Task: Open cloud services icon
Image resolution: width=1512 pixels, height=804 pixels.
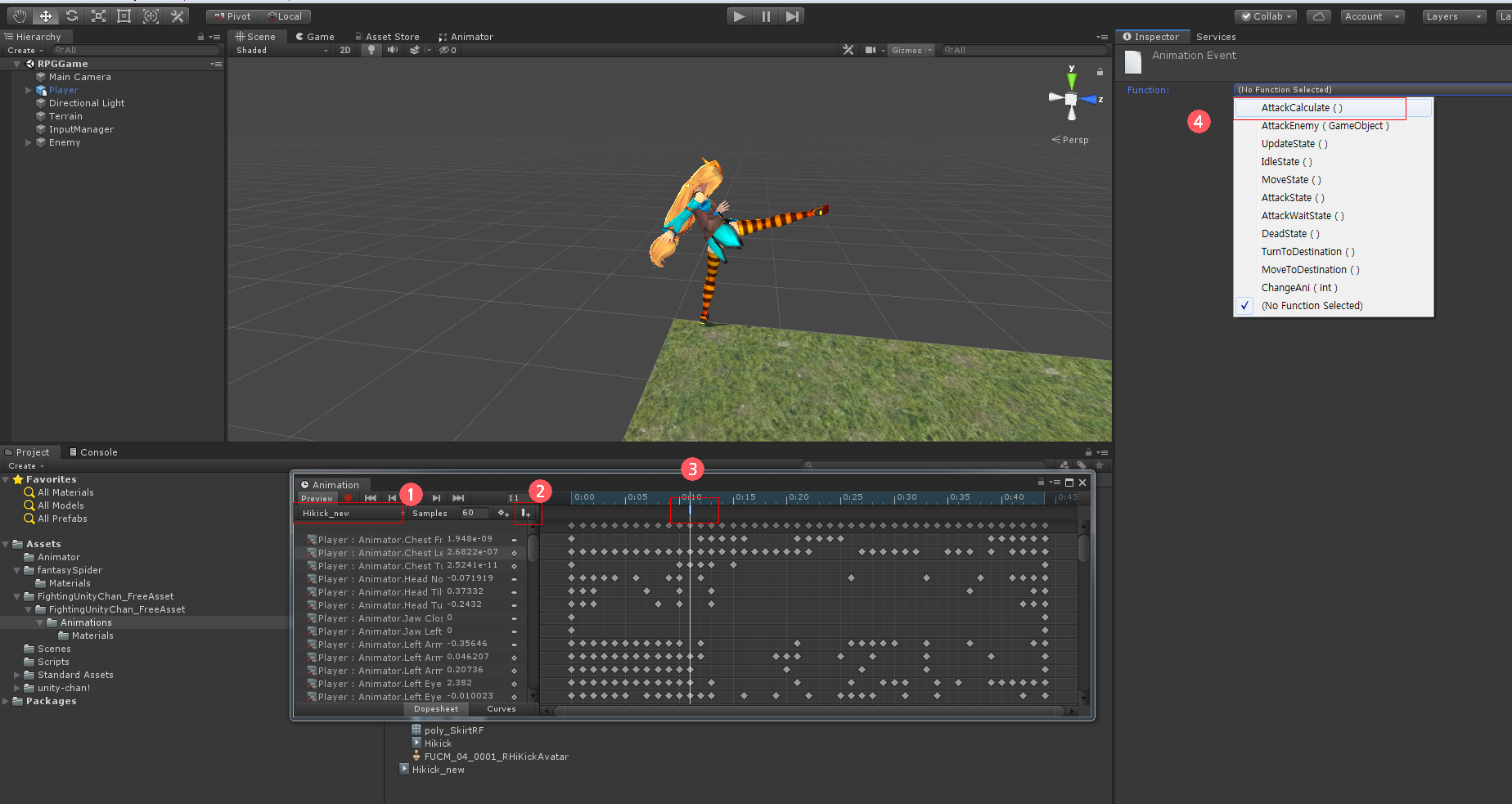Action: click(x=1318, y=16)
